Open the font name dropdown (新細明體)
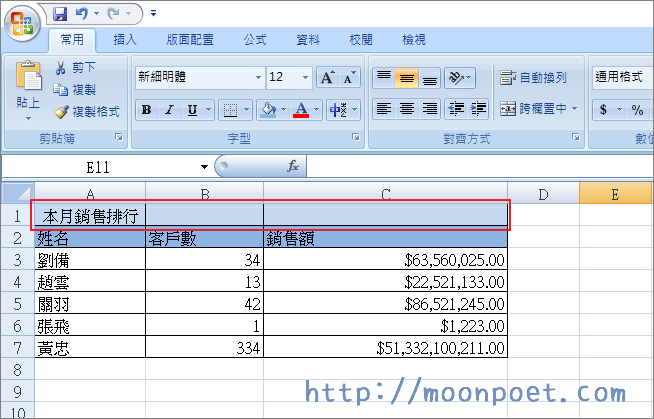Screen dimensions: 654x419 point(258,77)
